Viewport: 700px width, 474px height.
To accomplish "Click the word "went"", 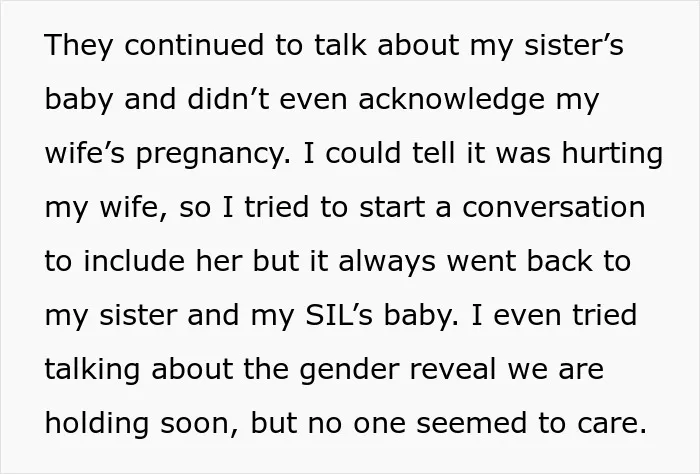I will point(481,262).
